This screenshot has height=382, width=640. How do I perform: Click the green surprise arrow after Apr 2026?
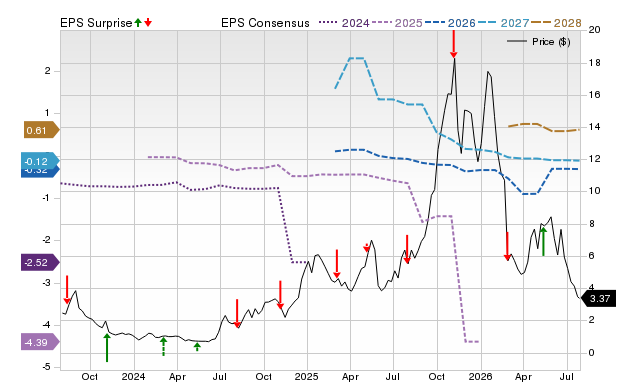(543, 242)
